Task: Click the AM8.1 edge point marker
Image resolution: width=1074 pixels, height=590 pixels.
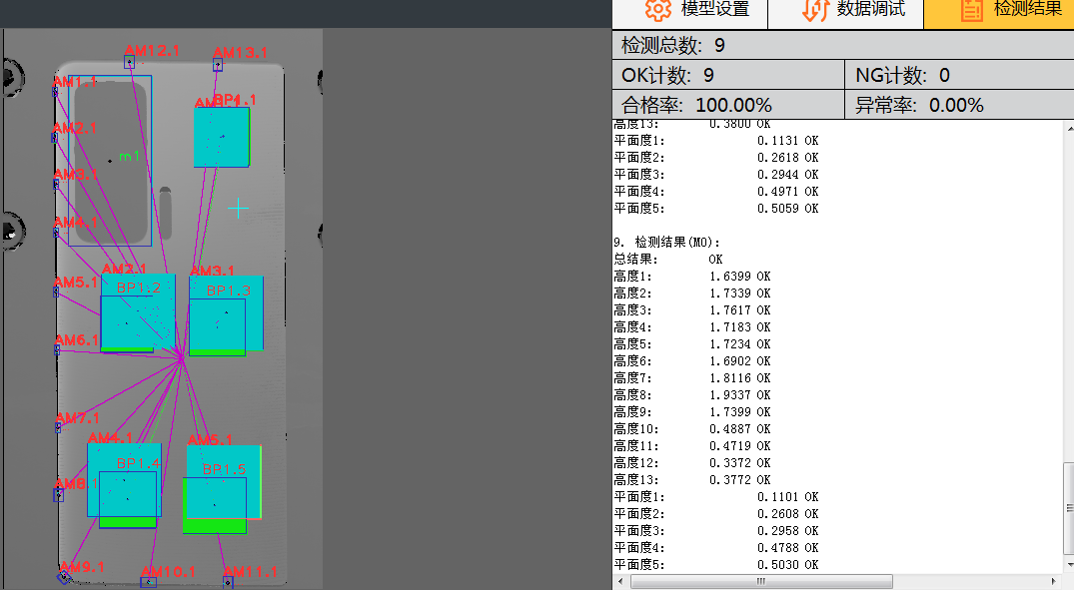Action: tap(59, 494)
